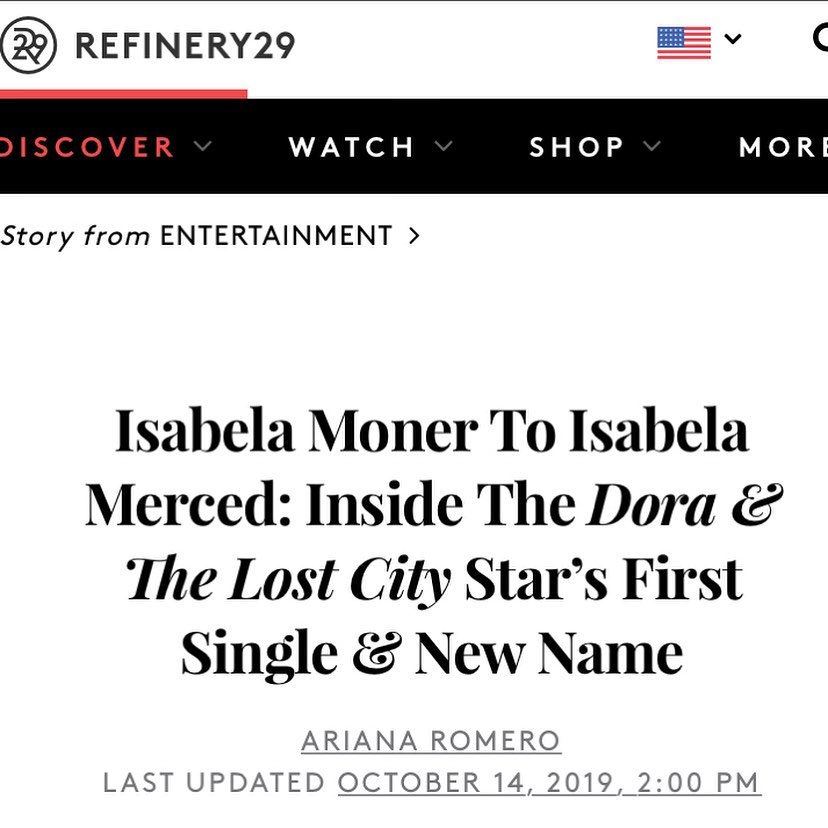828x828 pixels.
Task: Click the red reading progress bar
Action: pyautogui.click(x=123, y=94)
